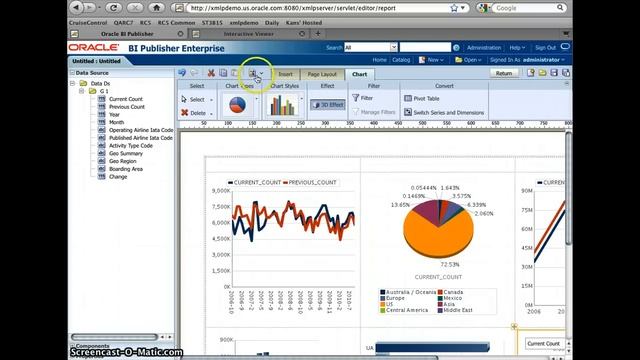Click Manage Filters
Image resolution: width=640 pixels, height=360 pixels.
[x=374, y=112]
